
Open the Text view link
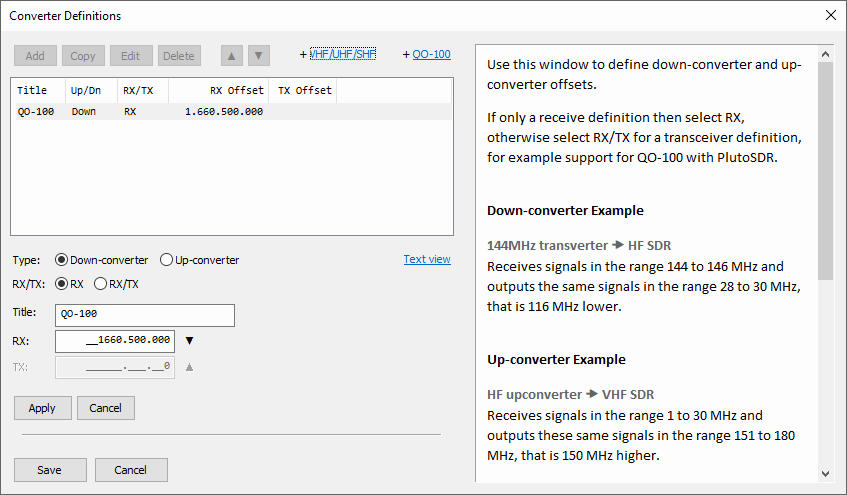pos(427,259)
